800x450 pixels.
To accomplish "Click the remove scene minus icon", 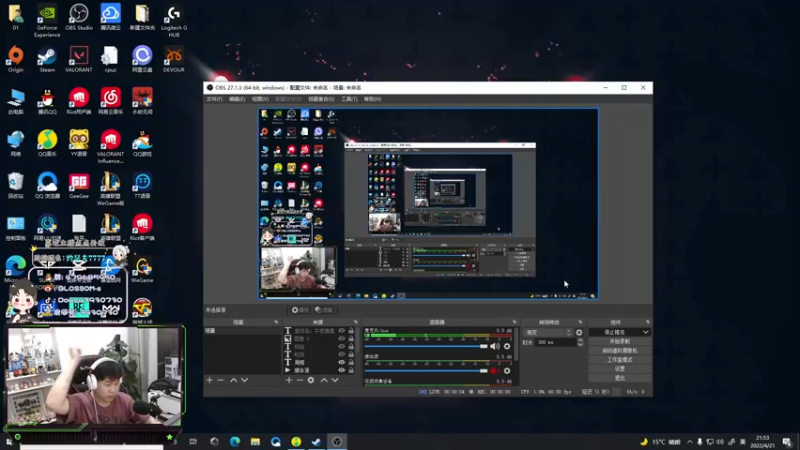I will pyautogui.click(x=220, y=380).
